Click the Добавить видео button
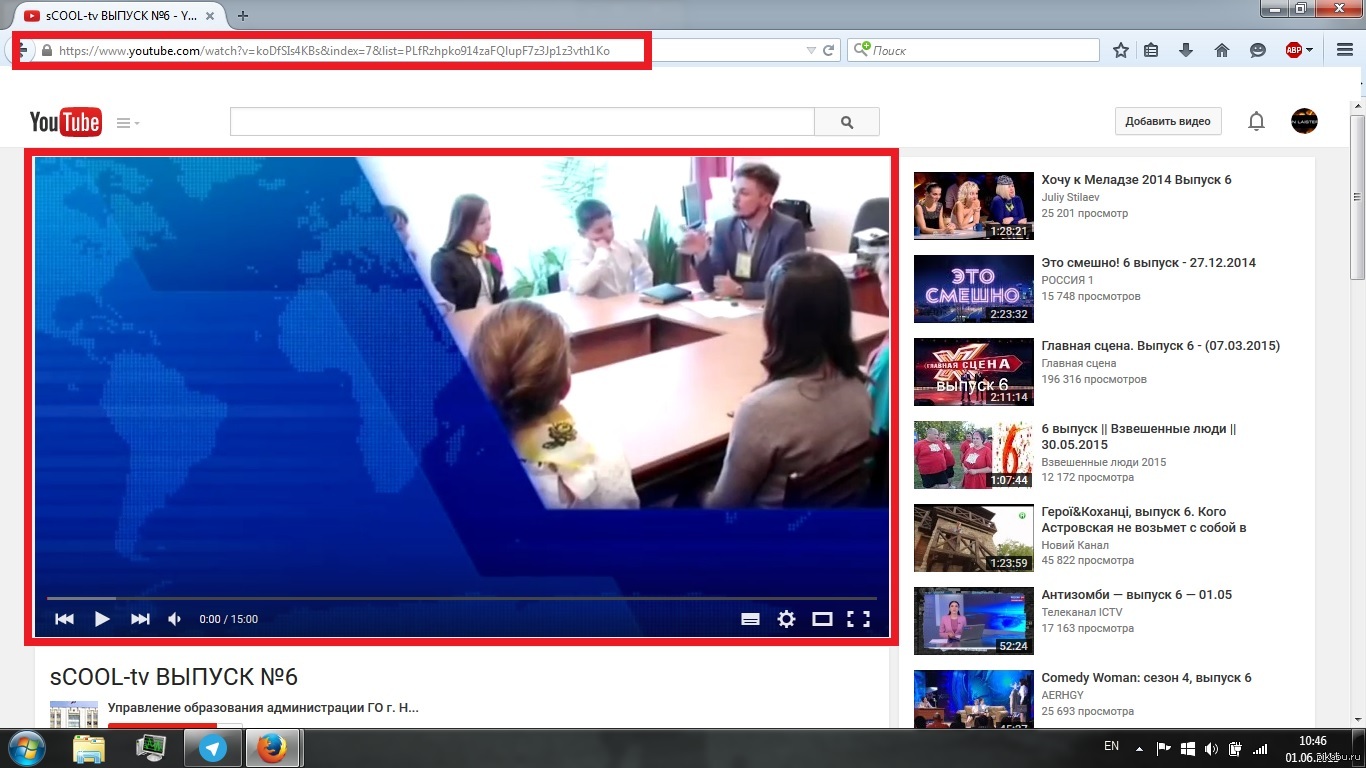Screen dimensions: 1366x768 click(1168, 122)
